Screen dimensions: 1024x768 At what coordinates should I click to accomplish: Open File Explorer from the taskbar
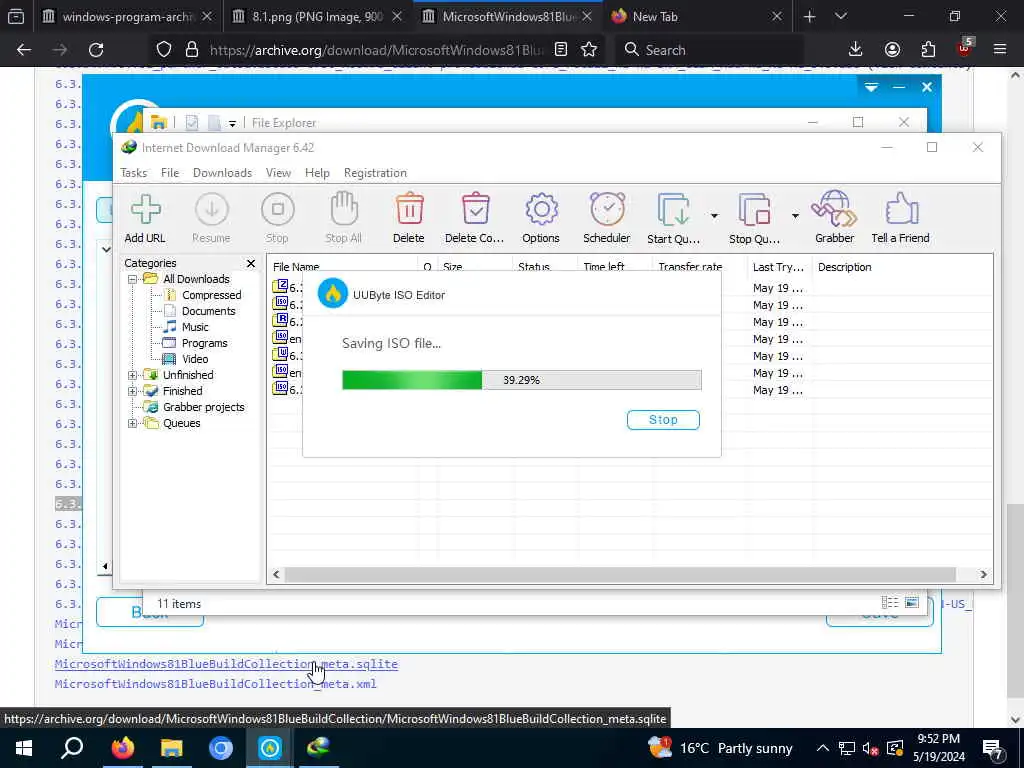click(x=172, y=748)
